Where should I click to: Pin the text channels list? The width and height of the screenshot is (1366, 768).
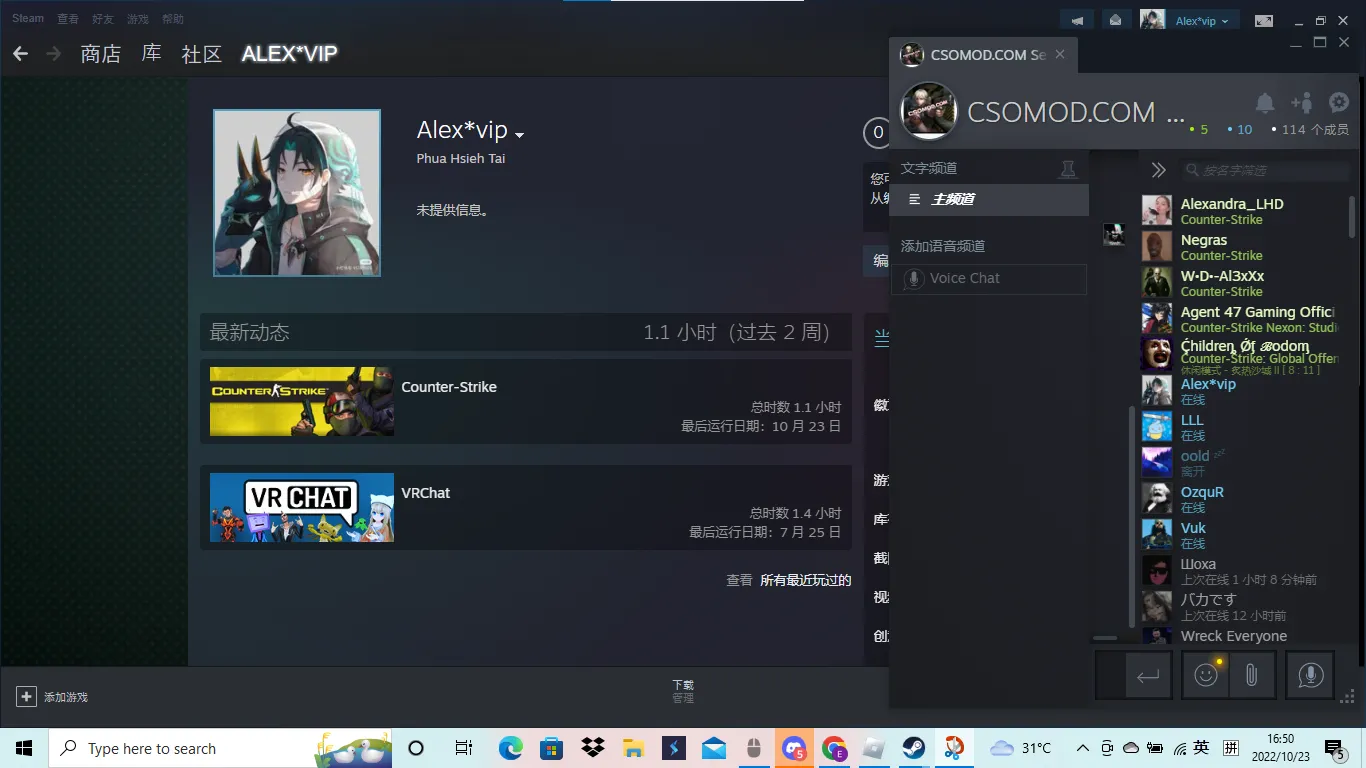click(1068, 169)
